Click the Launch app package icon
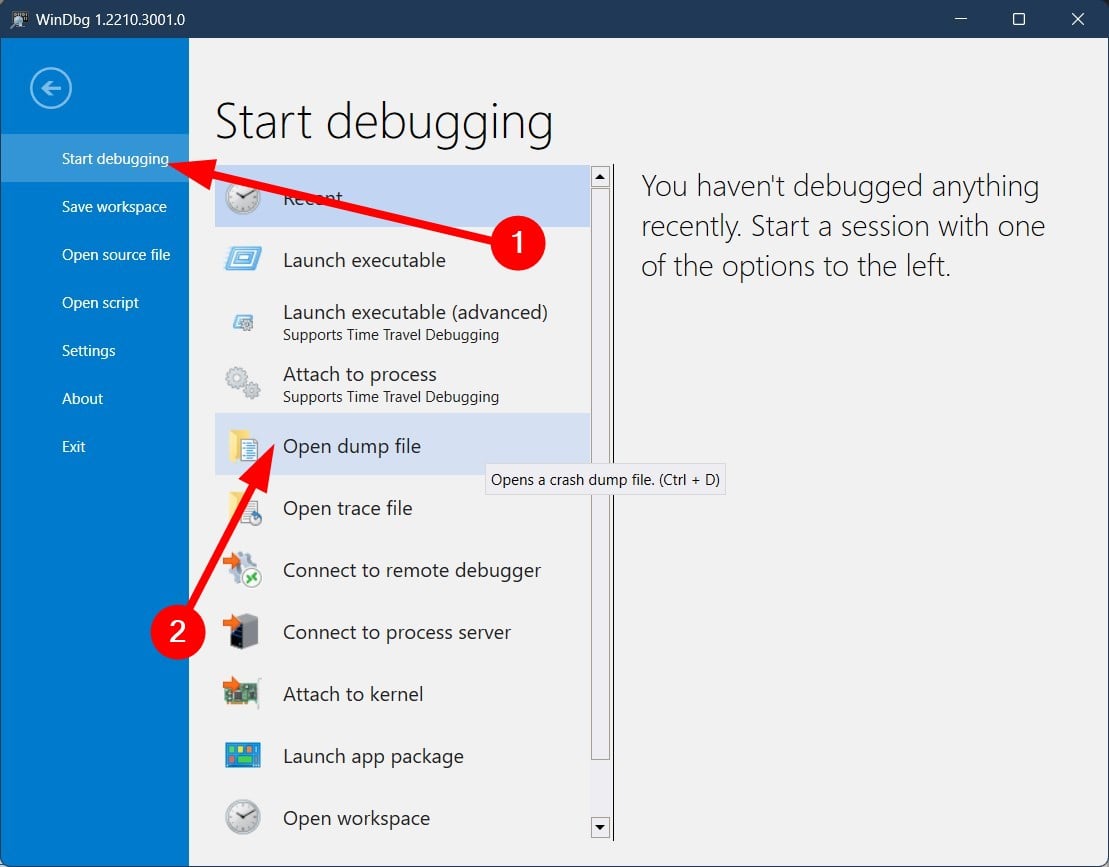Screen dimensions: 1109x867 point(243,755)
